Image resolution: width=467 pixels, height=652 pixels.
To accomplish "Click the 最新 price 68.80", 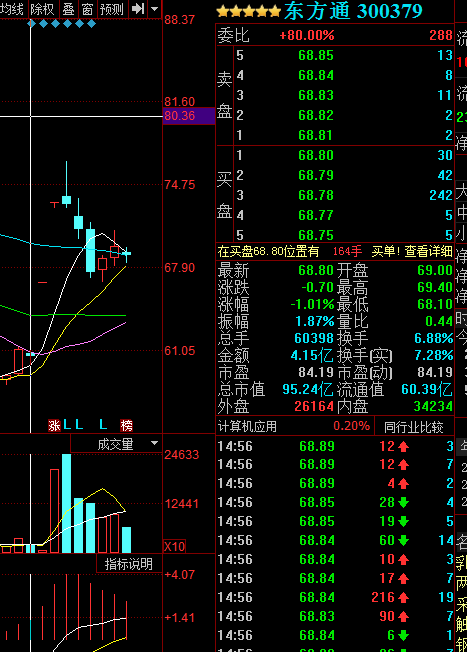I will [316, 270].
